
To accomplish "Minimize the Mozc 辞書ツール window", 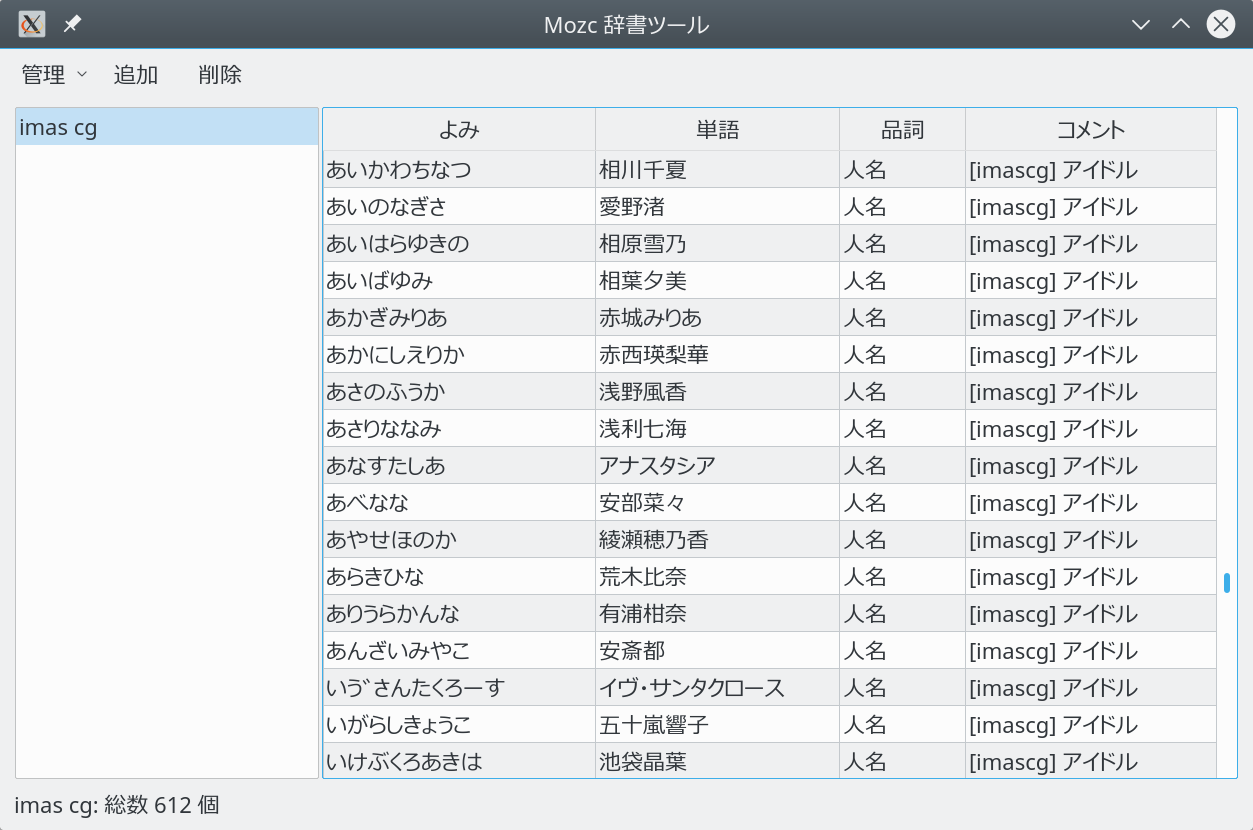I will click(x=1141, y=24).
